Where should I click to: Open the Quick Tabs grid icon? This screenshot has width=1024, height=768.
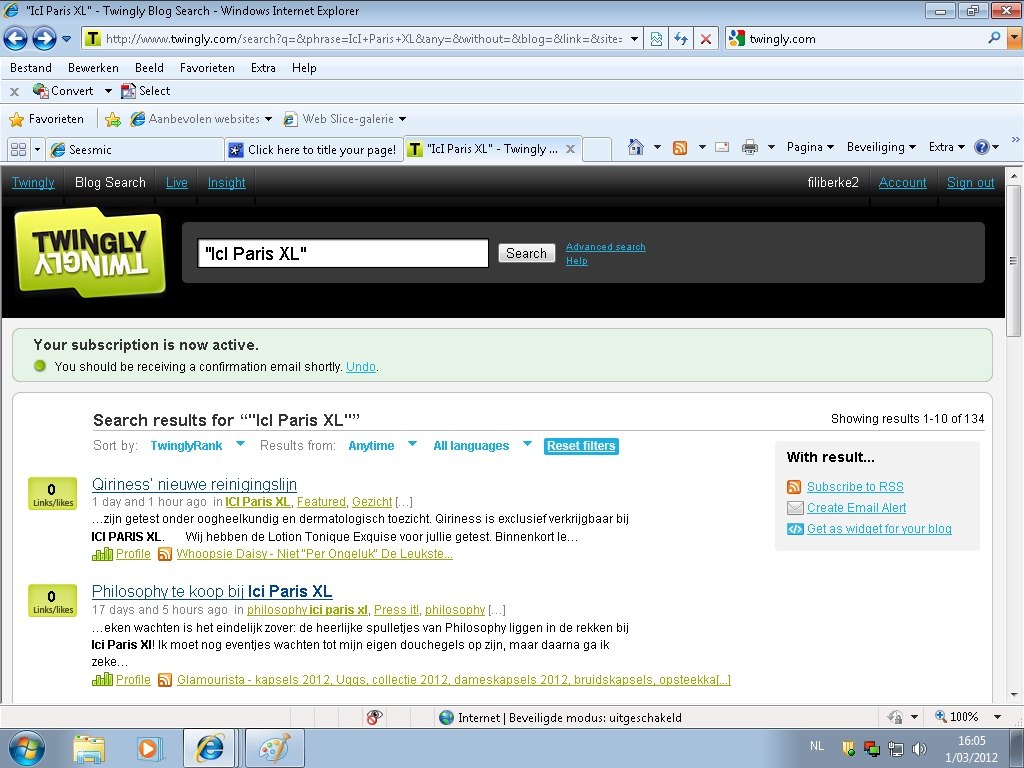18,150
